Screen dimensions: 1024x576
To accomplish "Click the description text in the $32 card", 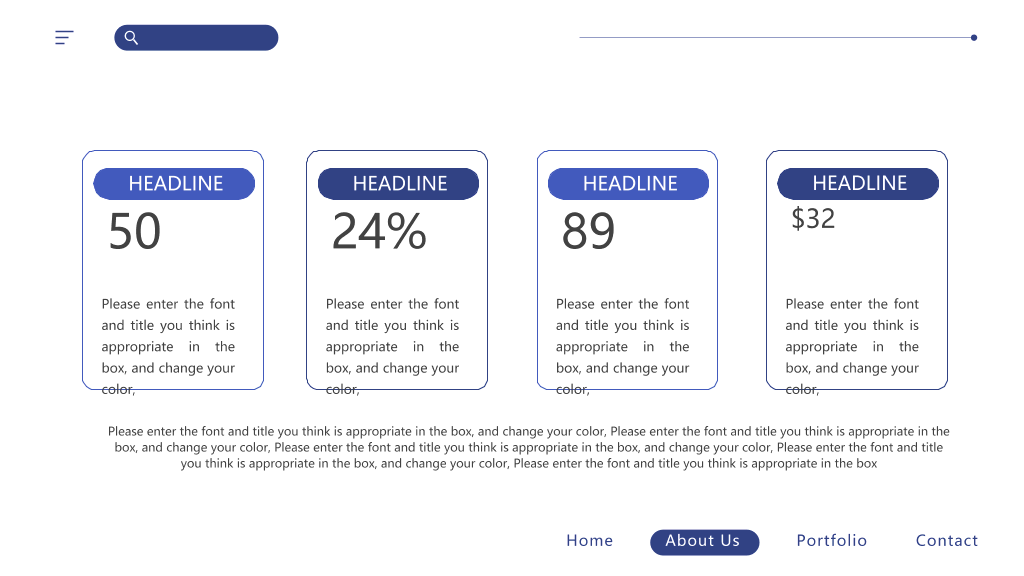I will [852, 346].
